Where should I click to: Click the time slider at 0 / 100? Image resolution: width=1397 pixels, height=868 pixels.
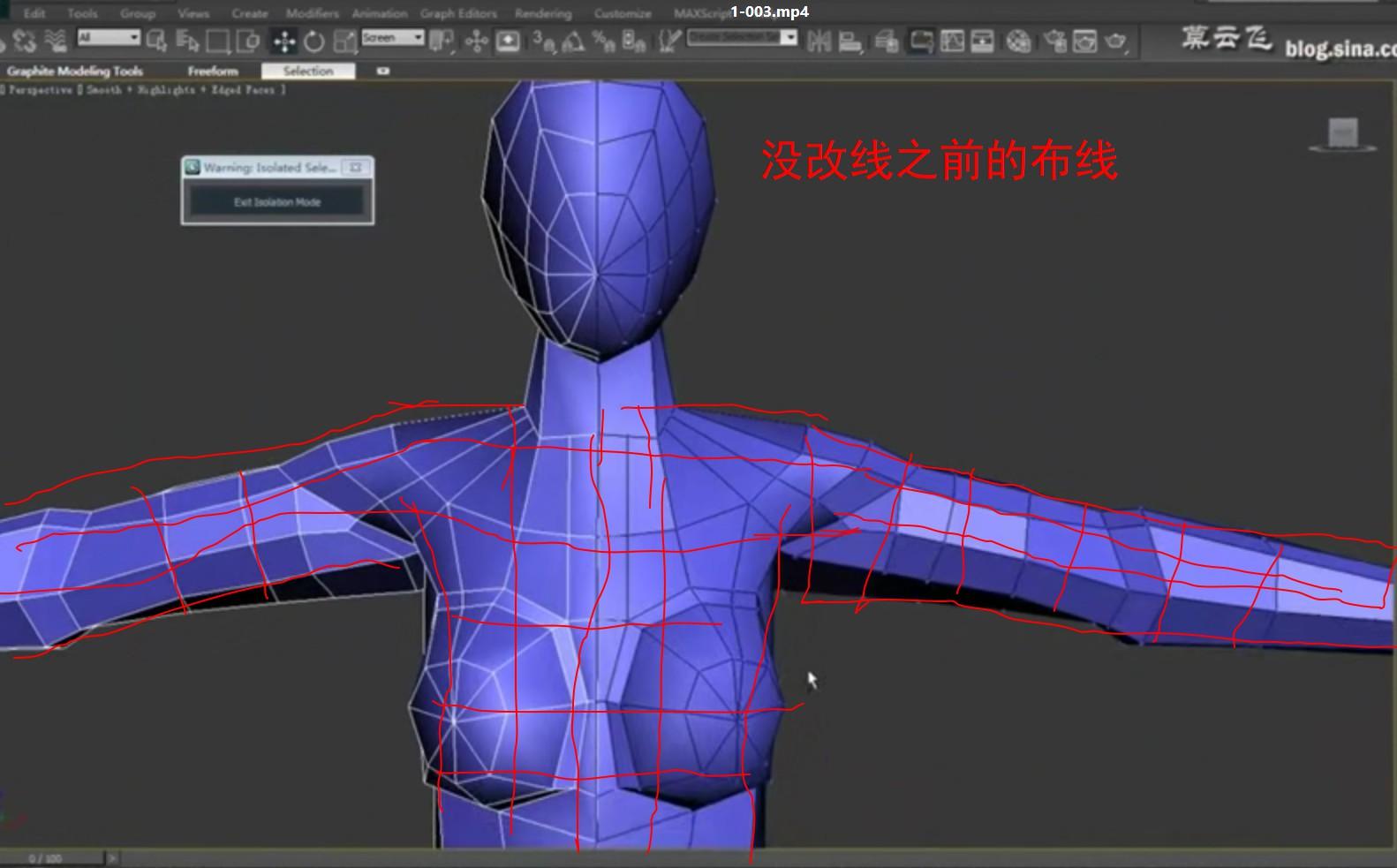(52, 858)
